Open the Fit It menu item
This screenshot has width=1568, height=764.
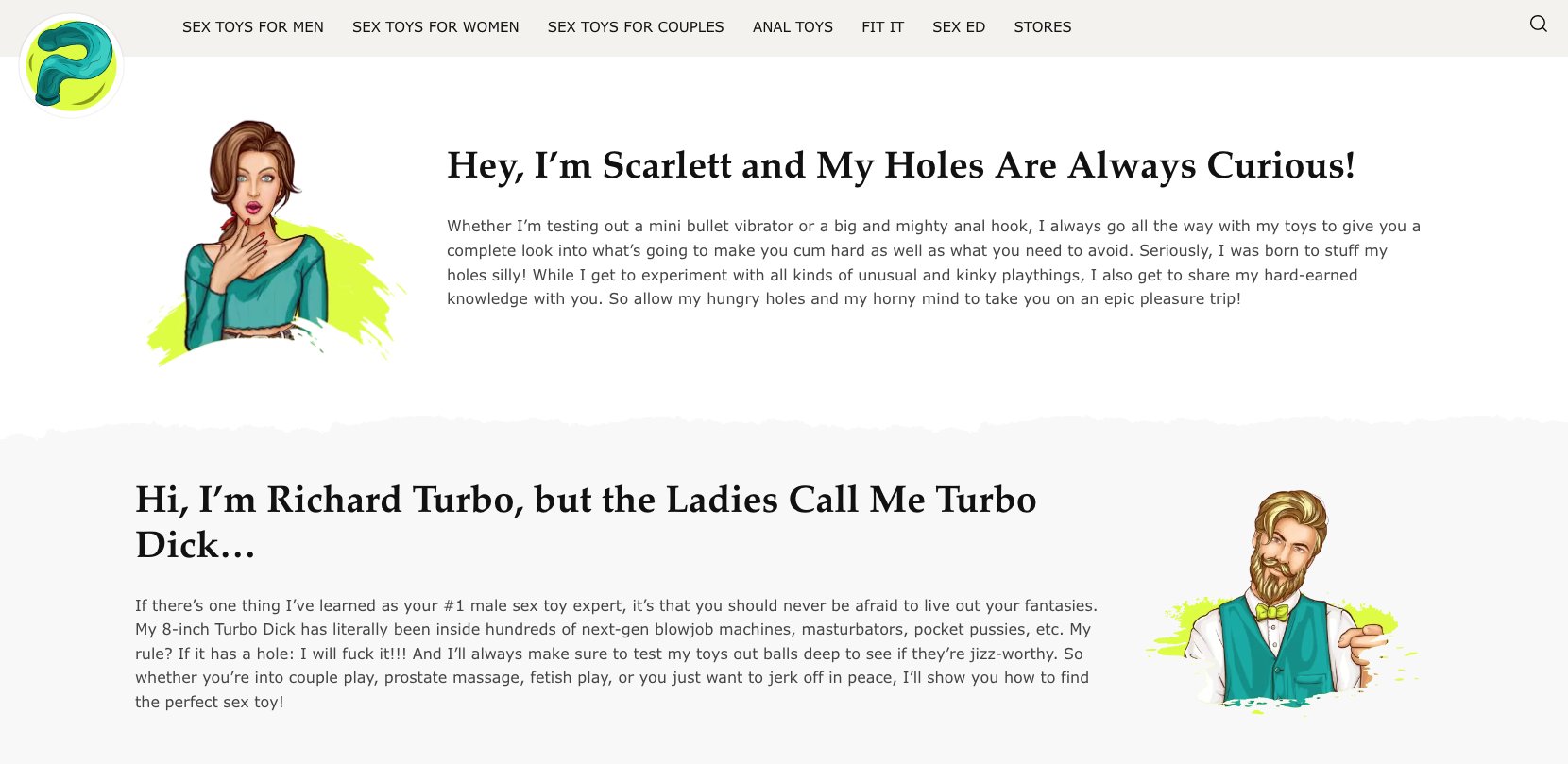(882, 27)
